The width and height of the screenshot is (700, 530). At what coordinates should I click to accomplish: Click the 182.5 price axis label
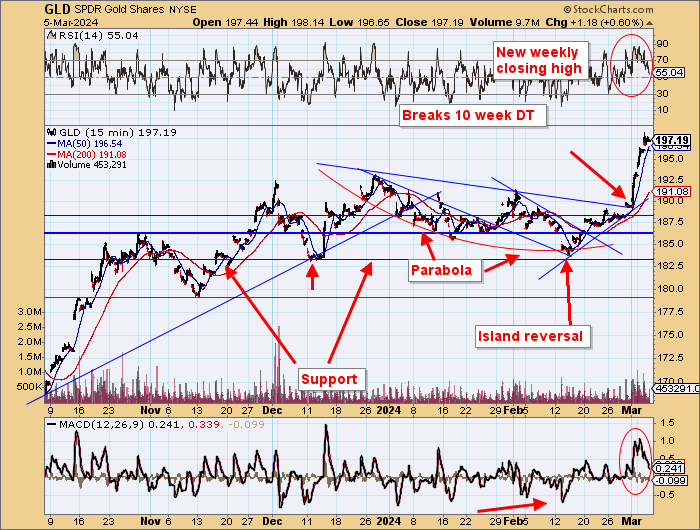click(672, 266)
